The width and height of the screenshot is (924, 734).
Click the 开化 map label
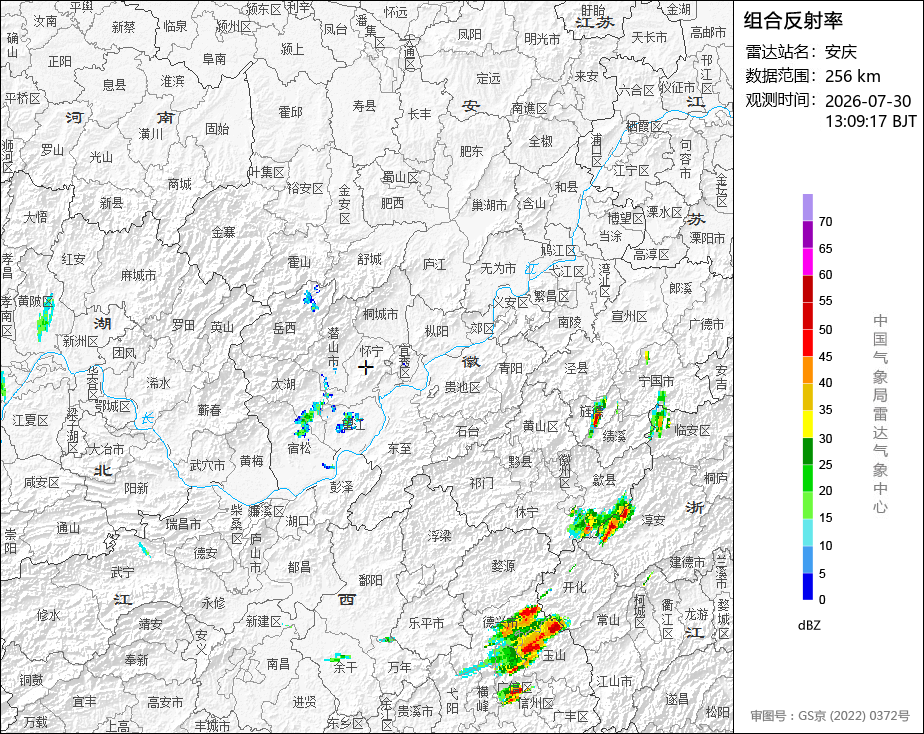(x=575, y=587)
